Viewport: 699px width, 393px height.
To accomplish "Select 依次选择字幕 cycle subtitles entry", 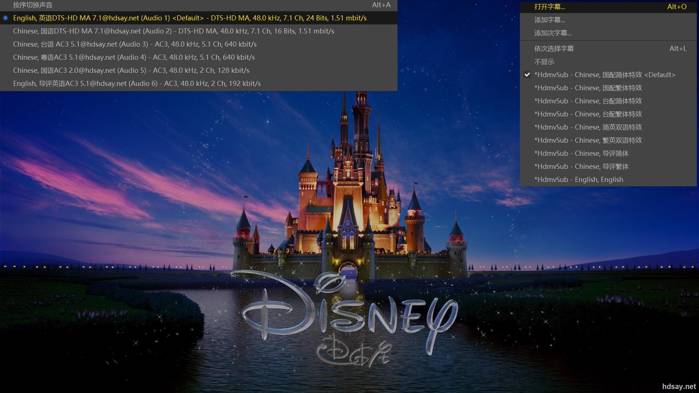I will [608, 49].
